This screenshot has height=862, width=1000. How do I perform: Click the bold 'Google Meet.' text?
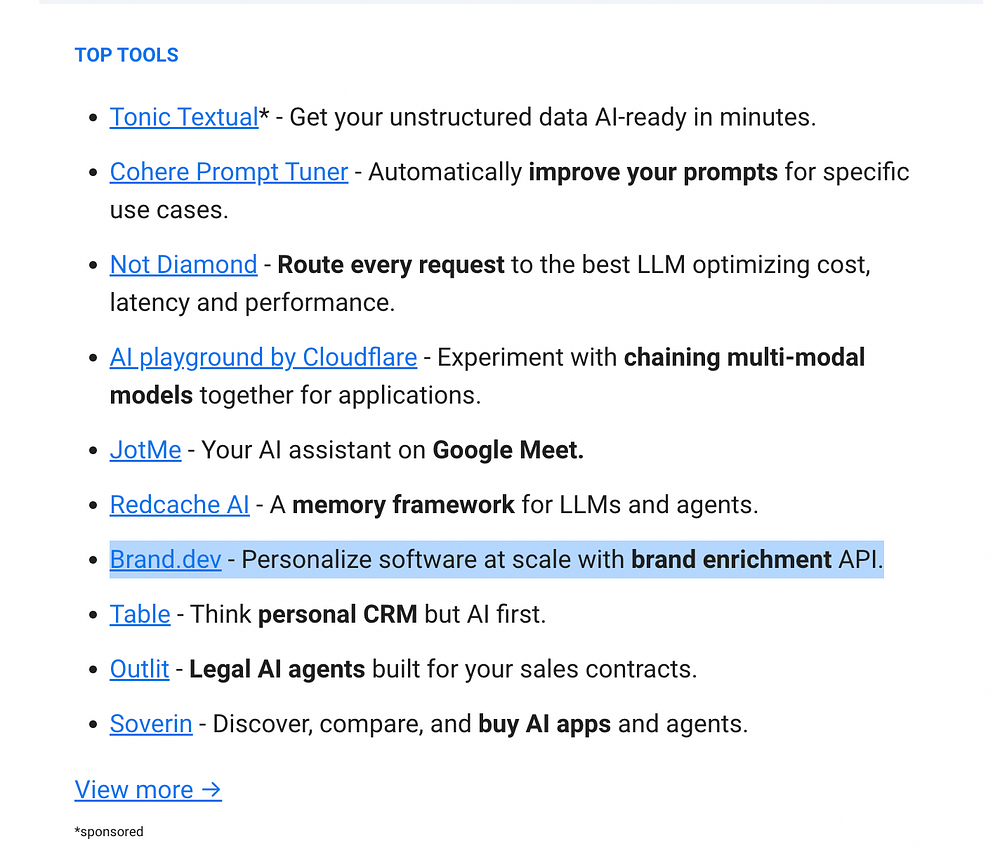click(508, 450)
